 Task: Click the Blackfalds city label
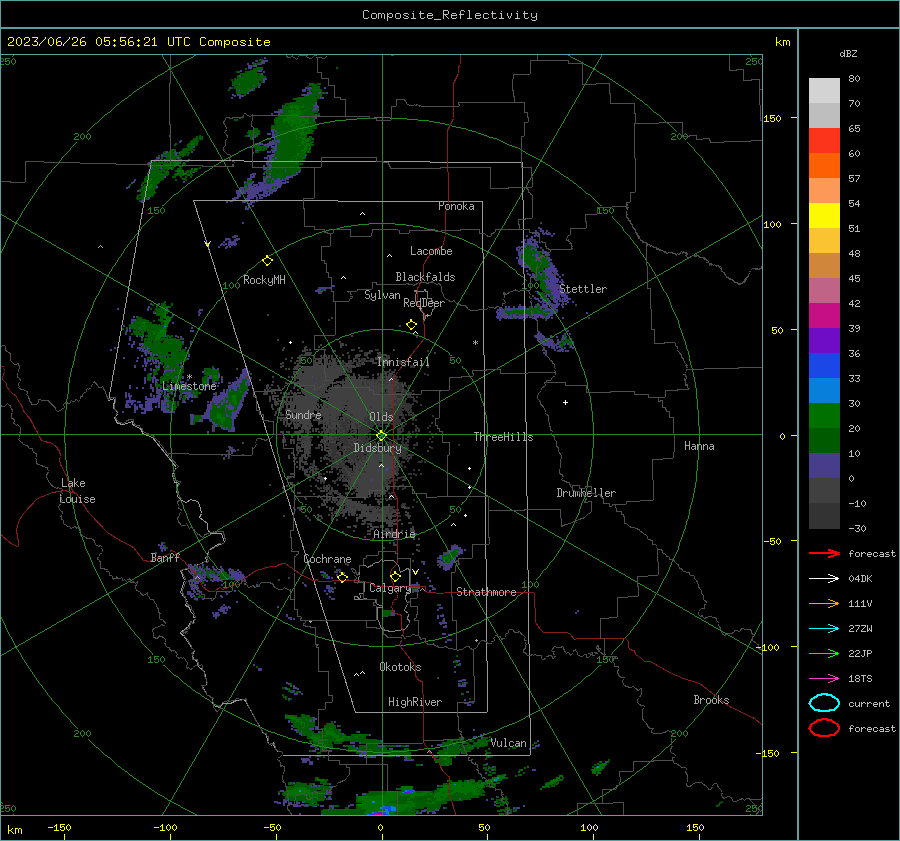click(x=425, y=277)
